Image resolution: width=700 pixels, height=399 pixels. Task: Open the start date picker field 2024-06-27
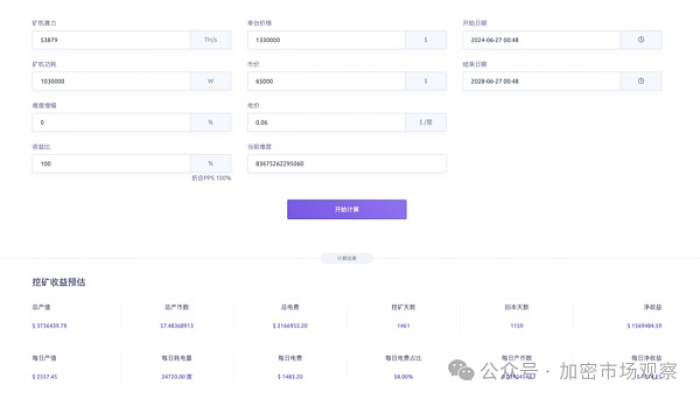coord(542,40)
